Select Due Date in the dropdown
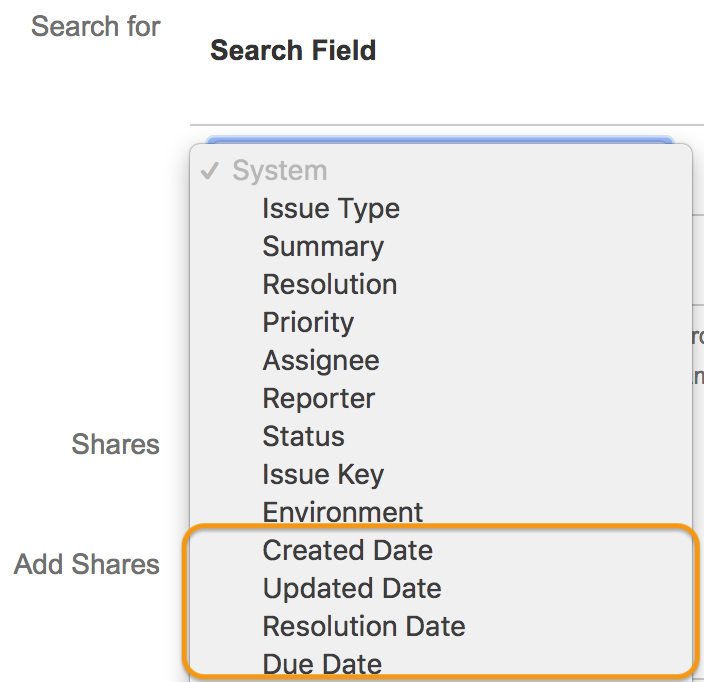This screenshot has height=682, width=704. 322,664
